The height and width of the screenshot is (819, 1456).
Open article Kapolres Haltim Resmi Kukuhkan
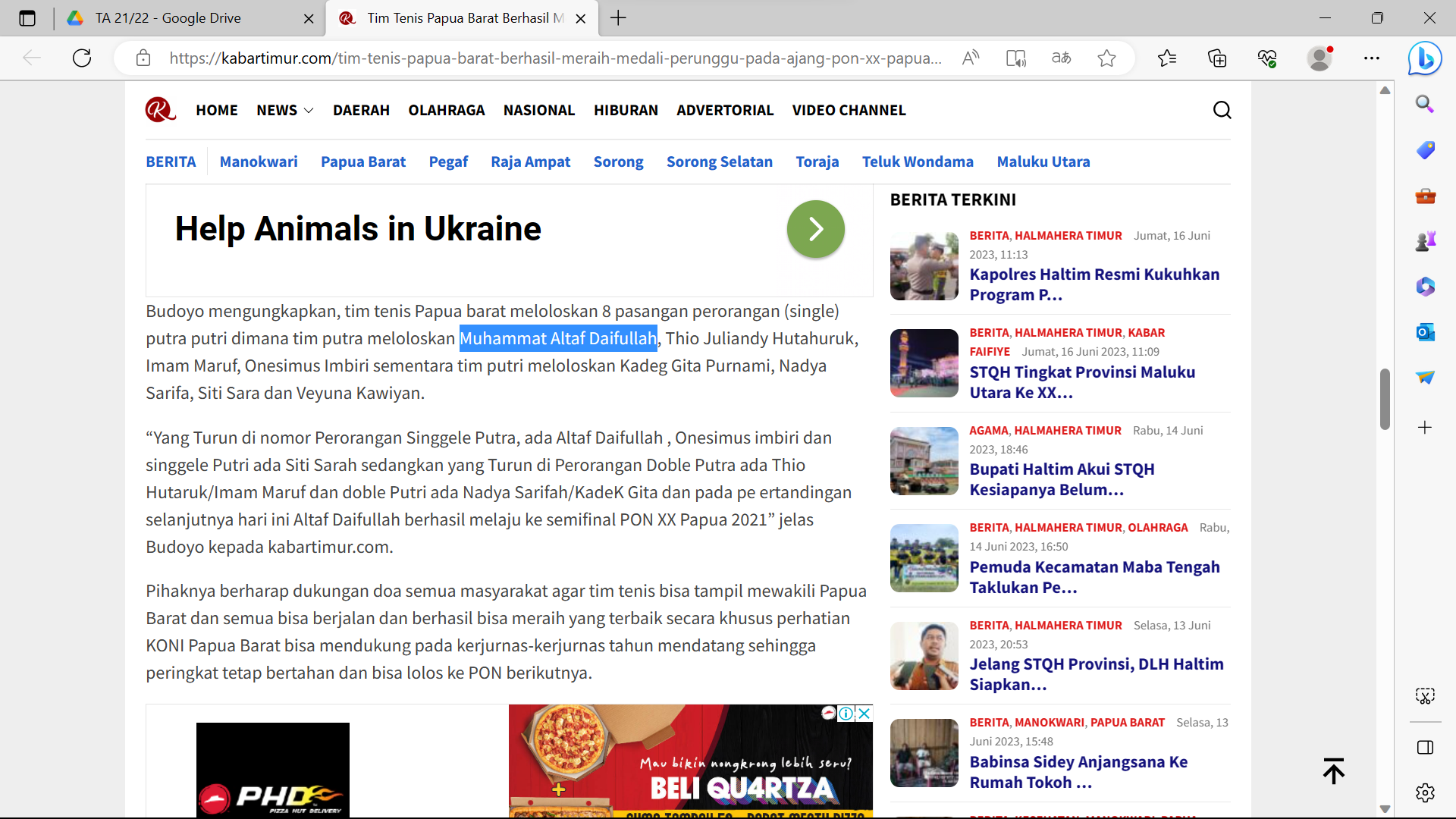(x=1094, y=284)
